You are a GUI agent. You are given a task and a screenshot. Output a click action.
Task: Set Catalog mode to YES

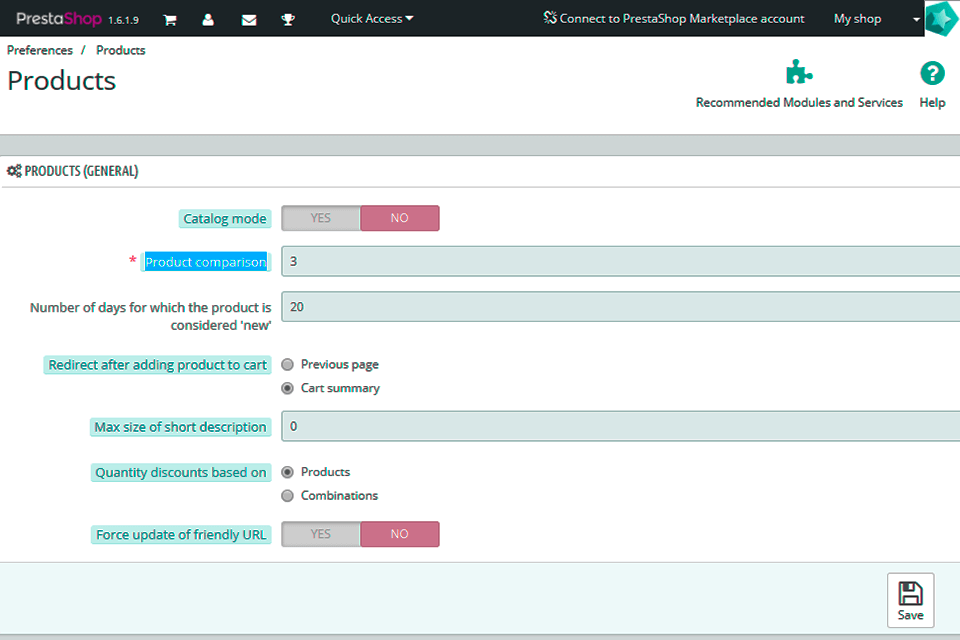[320, 218]
